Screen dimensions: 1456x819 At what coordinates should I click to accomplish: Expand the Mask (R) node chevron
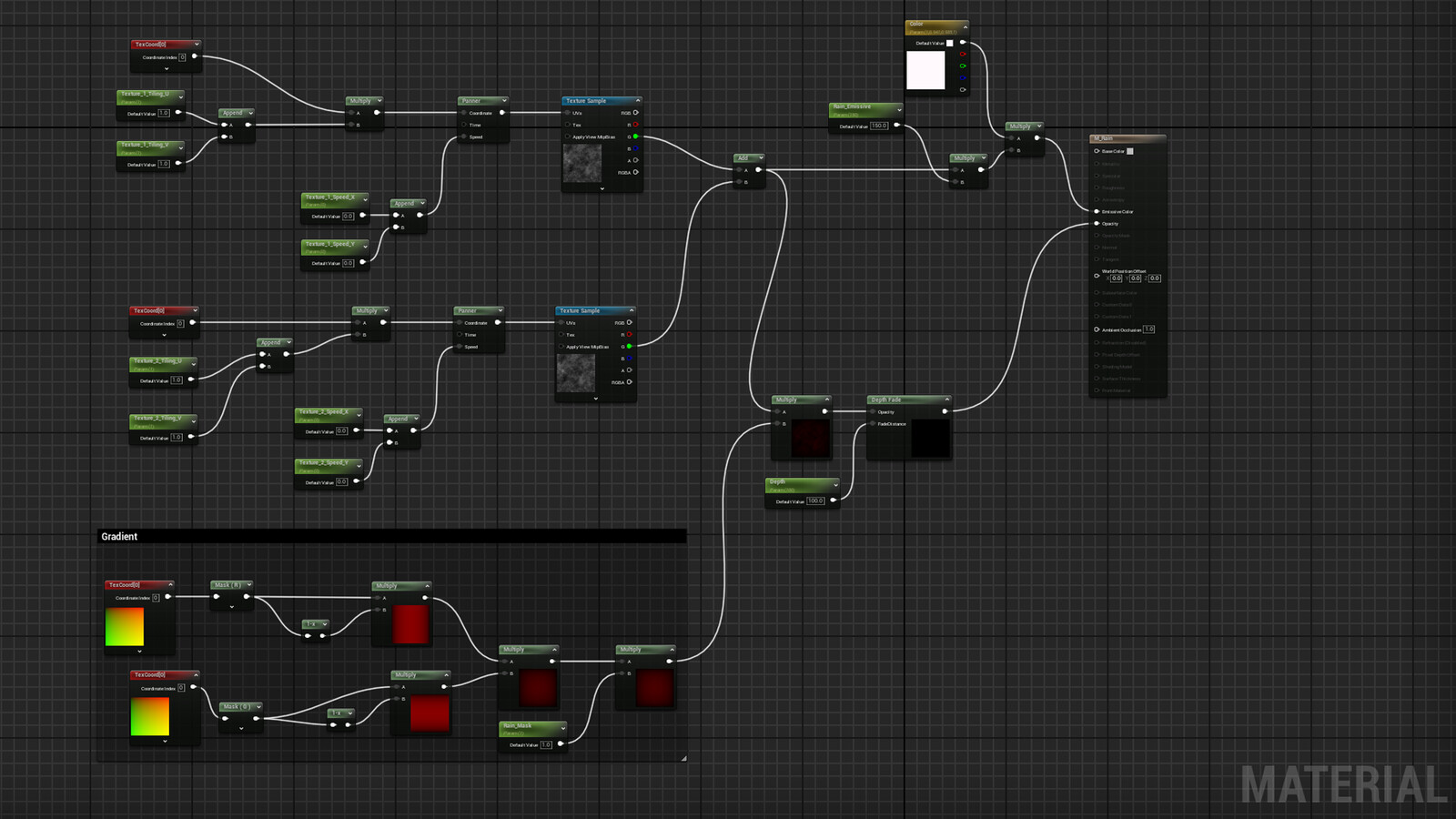[x=248, y=585]
